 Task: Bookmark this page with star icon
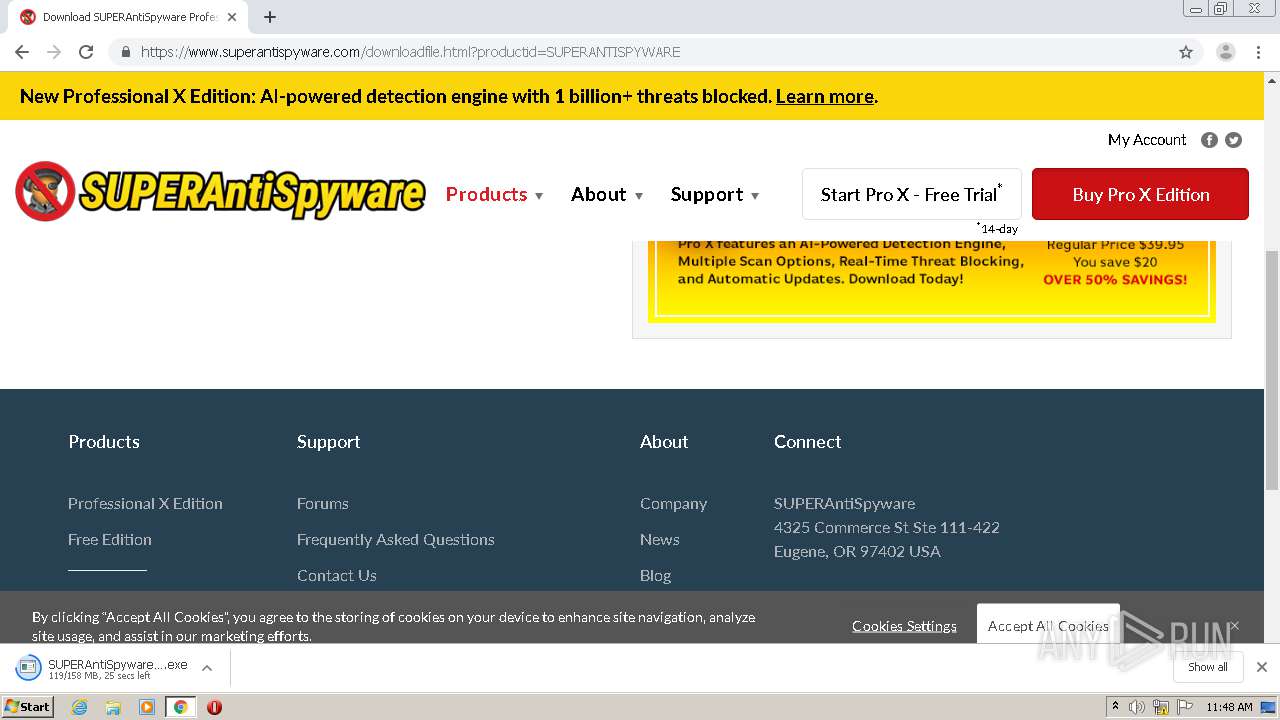[x=1186, y=52]
